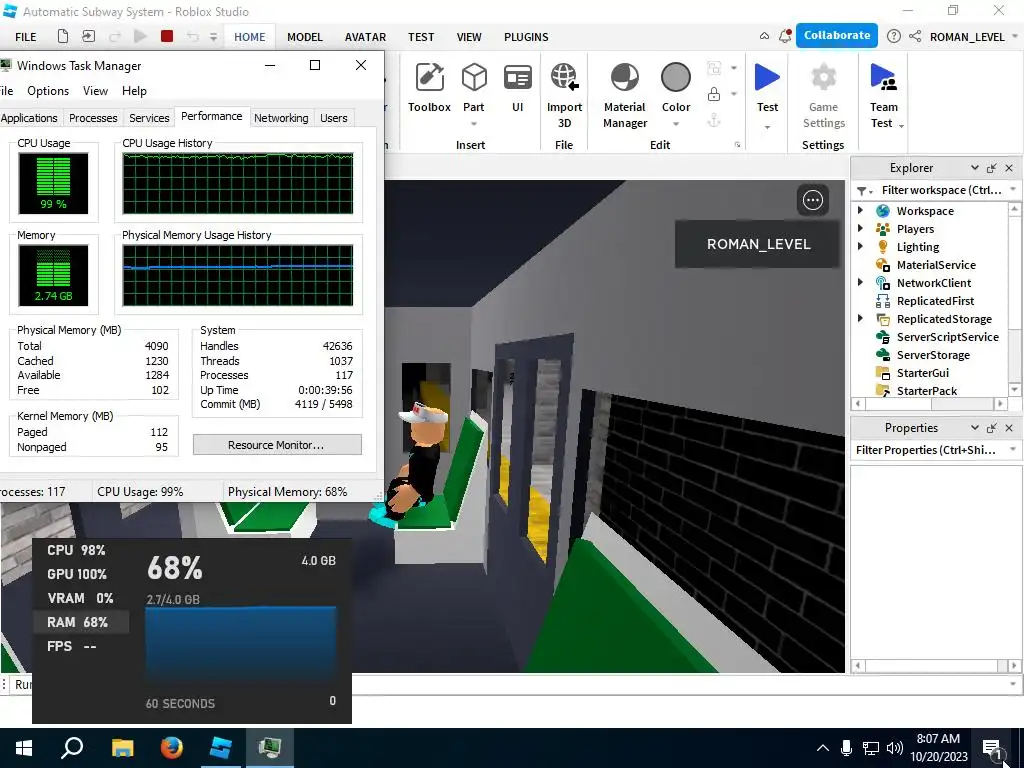The width and height of the screenshot is (1024, 768).
Task: Click the help question mark icon
Action: 893,37
